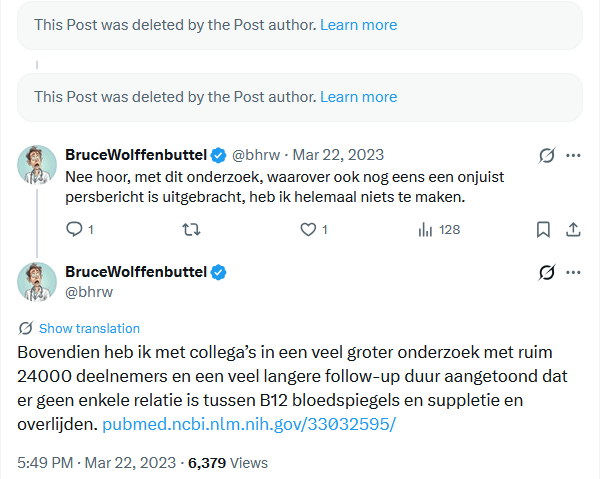
Task: Open Grok icon on main tweet
Action: tap(546, 272)
